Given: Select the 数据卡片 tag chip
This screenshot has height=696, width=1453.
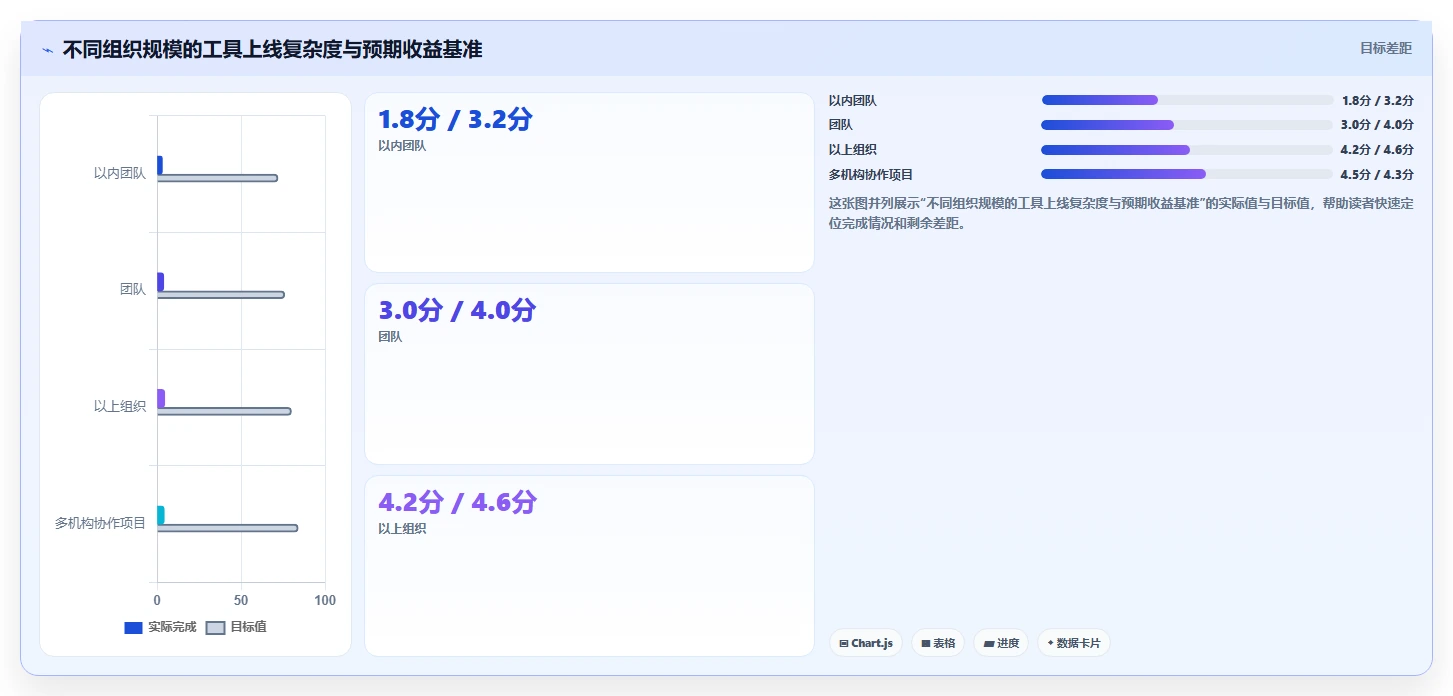Looking at the screenshot, I should pos(1074,643).
